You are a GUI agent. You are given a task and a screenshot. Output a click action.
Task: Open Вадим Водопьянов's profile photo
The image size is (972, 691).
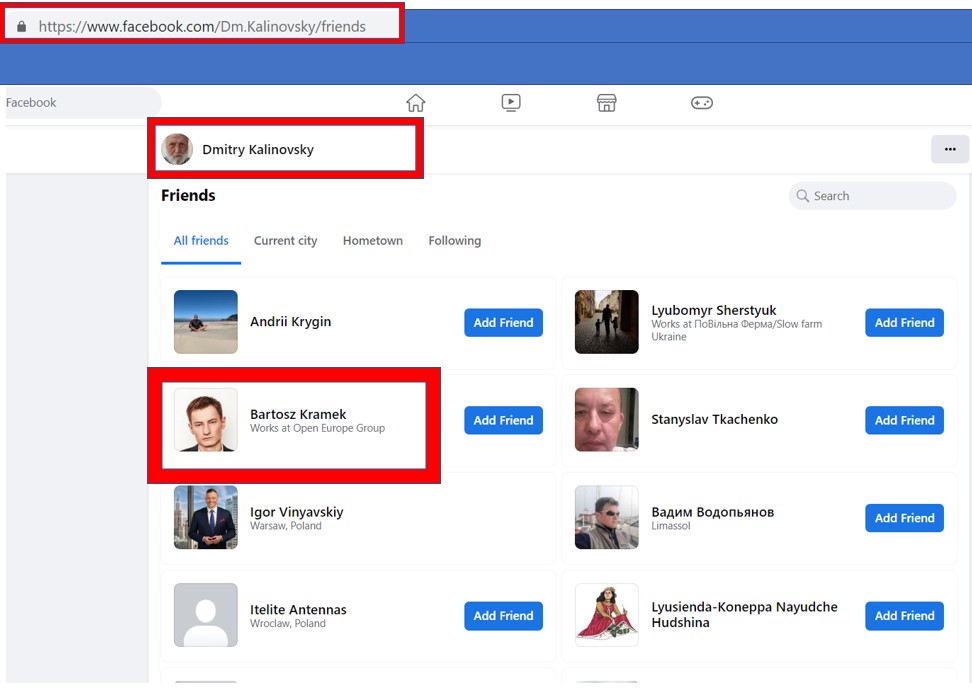pyautogui.click(x=606, y=517)
